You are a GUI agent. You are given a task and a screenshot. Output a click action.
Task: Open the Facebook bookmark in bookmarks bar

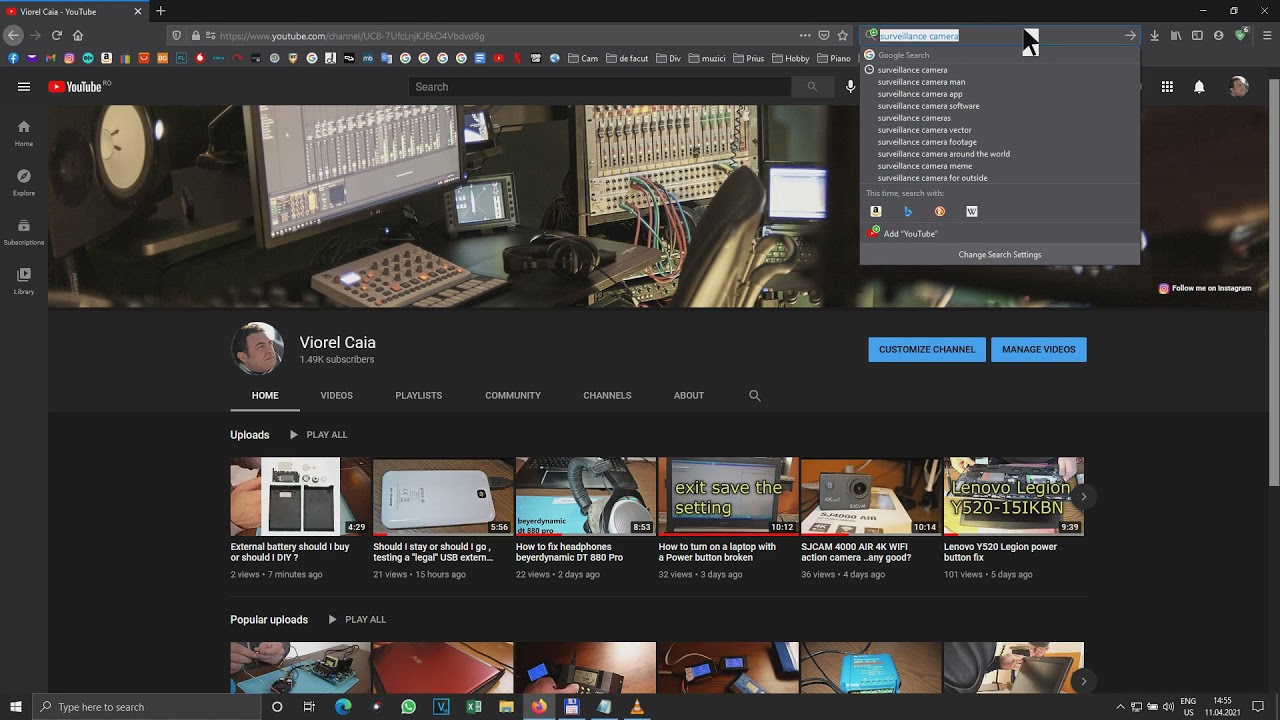pos(13,58)
